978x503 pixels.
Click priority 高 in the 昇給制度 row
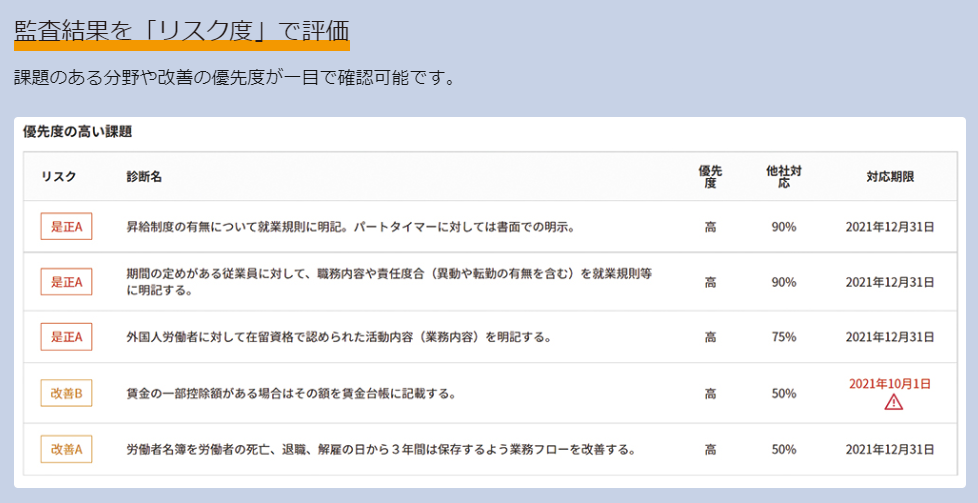point(710,227)
